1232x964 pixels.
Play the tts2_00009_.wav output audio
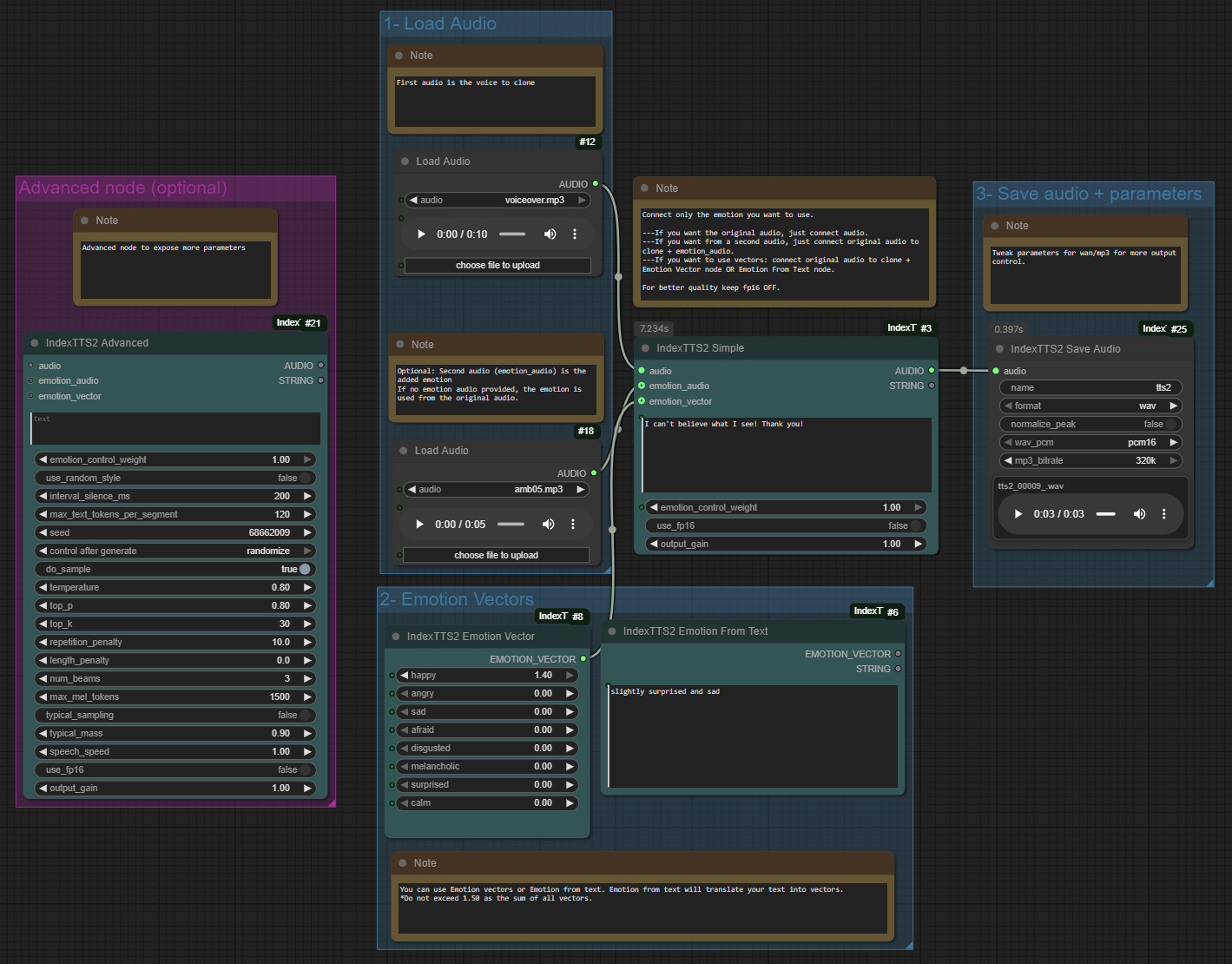[1018, 514]
